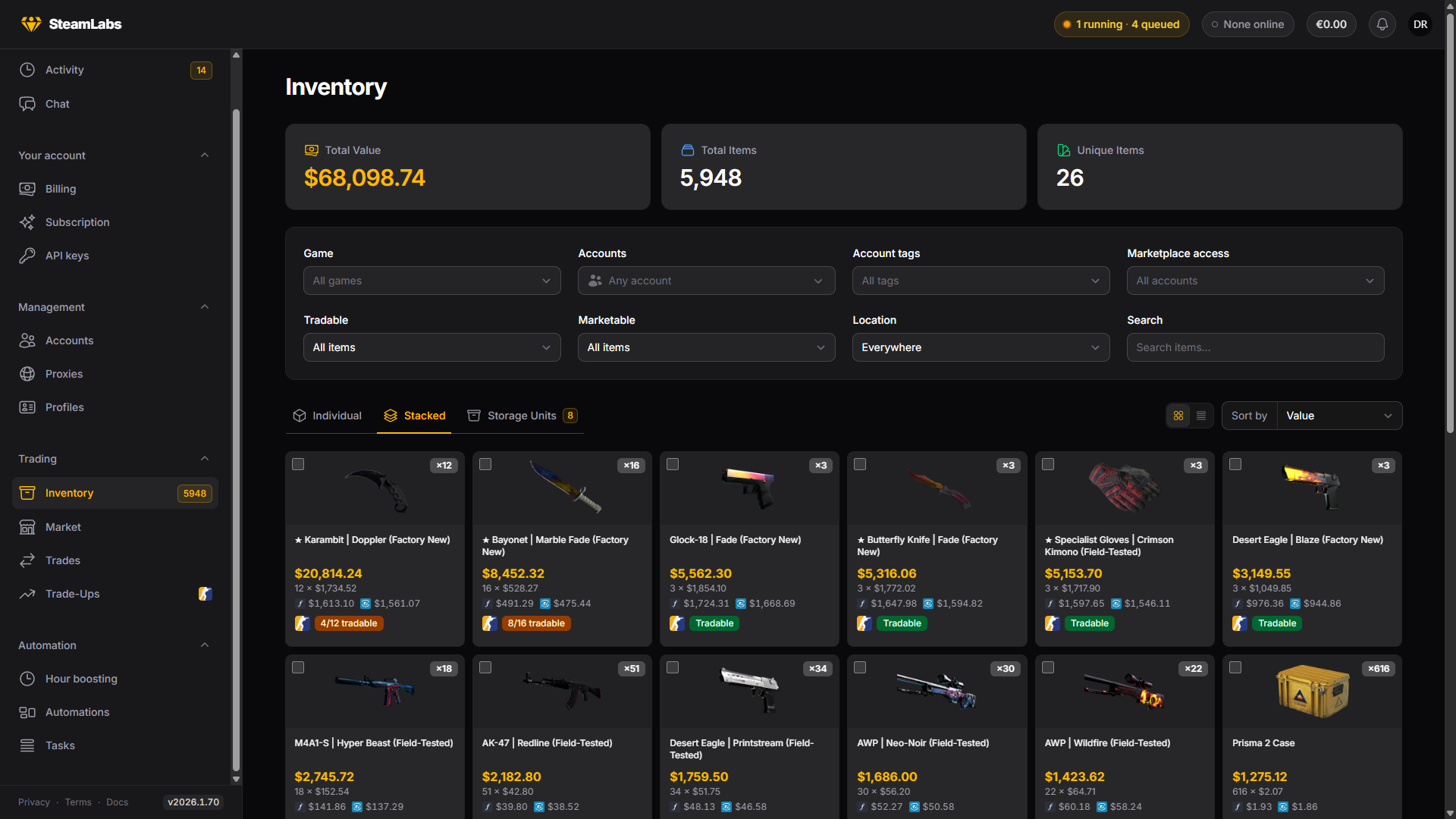The image size is (1456, 819).
Task: Click the Trade-Ups chart icon
Action: coord(27,594)
